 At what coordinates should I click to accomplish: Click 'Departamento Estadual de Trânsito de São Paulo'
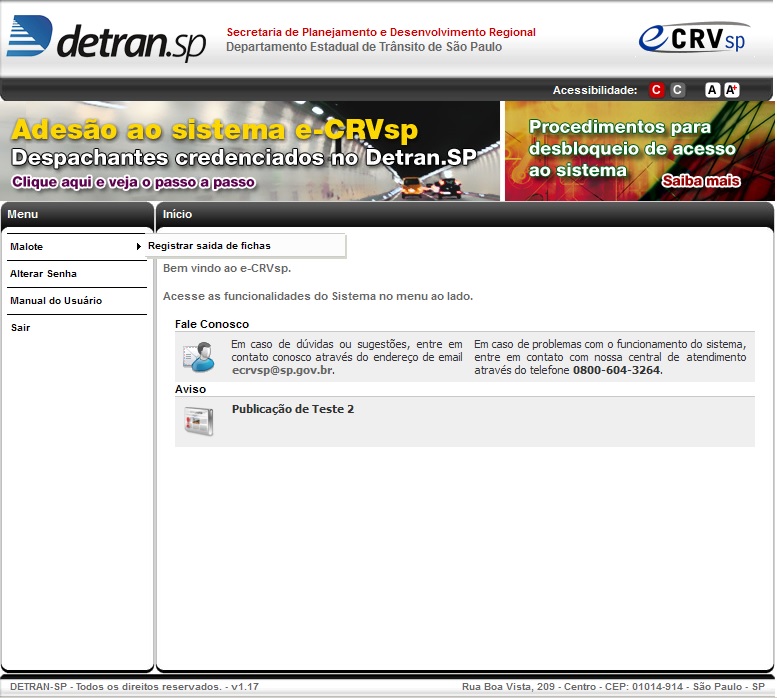(x=364, y=47)
